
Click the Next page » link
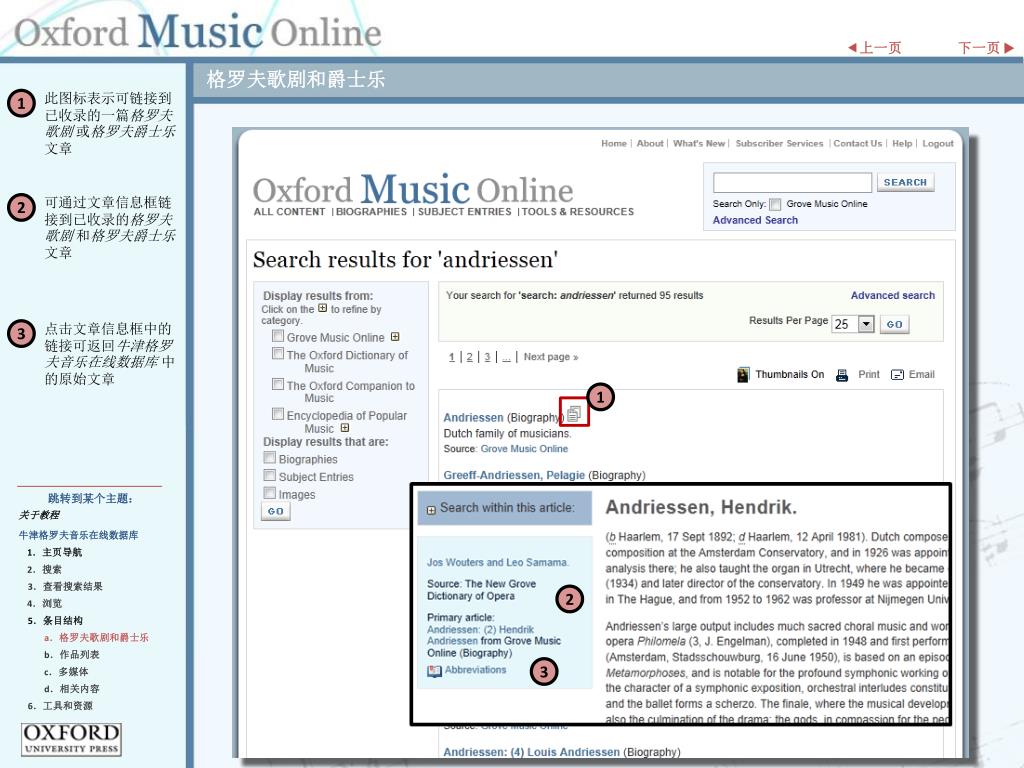(551, 357)
